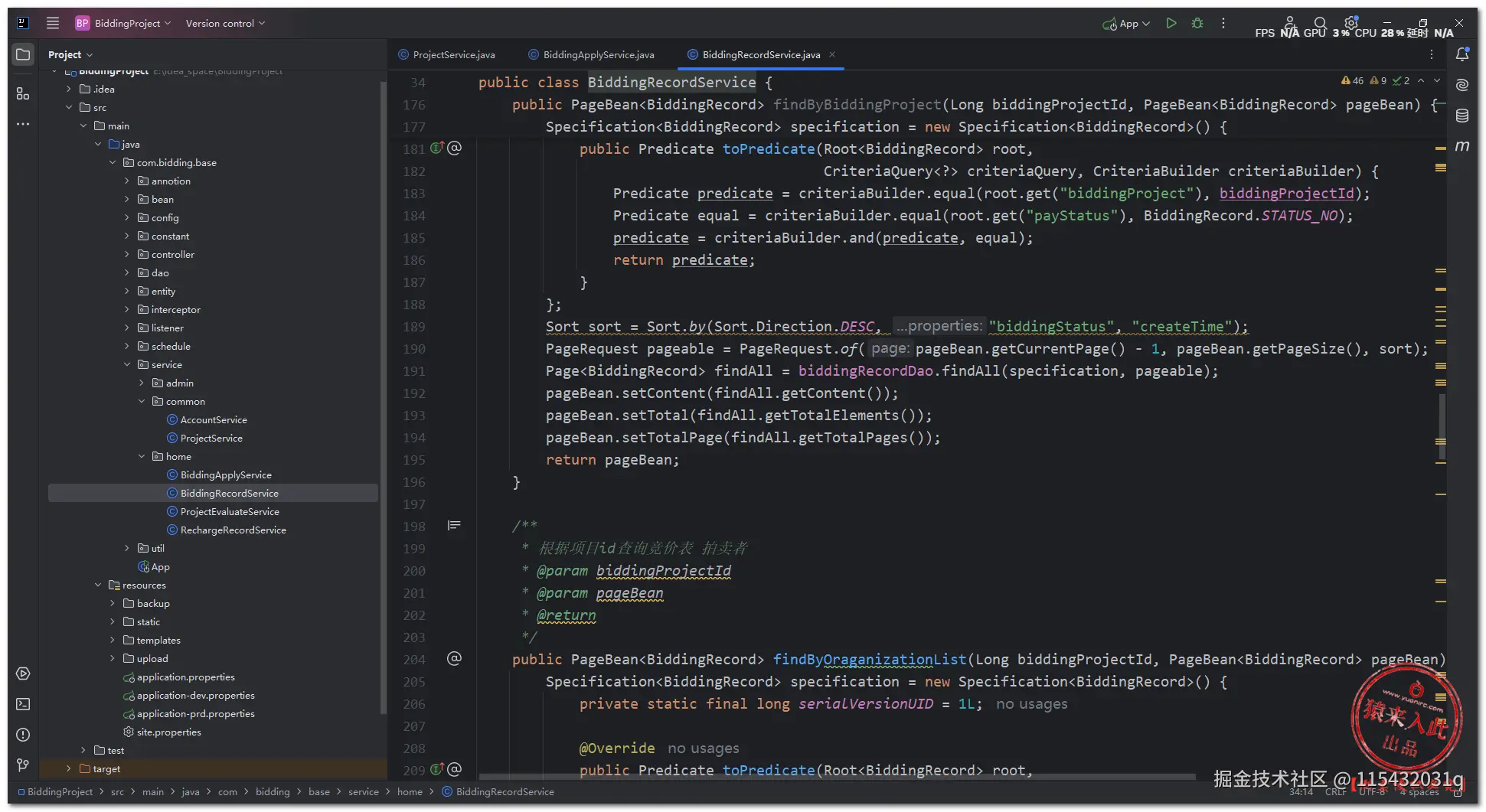Open the BiddingProject project dropdown
This screenshot has height=812, width=1486.
[123, 23]
